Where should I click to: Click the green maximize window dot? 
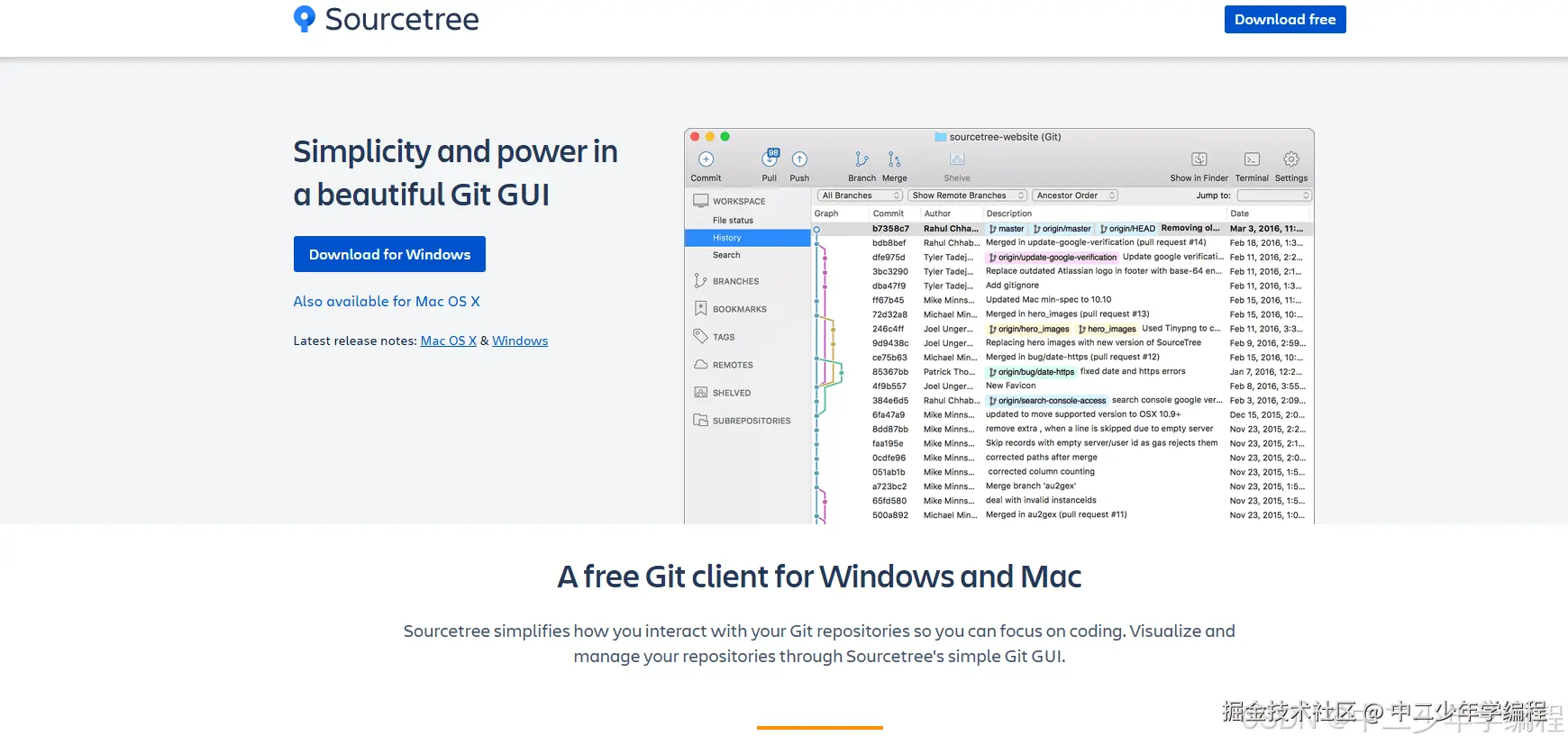(725, 137)
